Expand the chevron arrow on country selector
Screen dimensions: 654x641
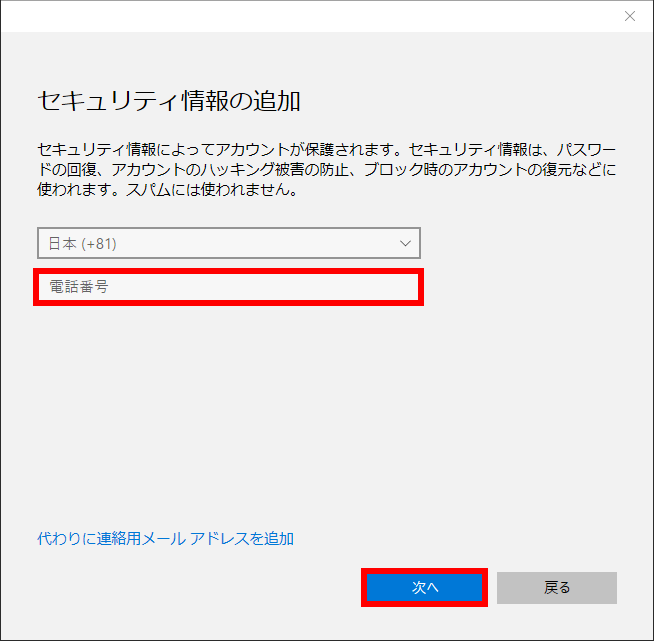click(405, 243)
